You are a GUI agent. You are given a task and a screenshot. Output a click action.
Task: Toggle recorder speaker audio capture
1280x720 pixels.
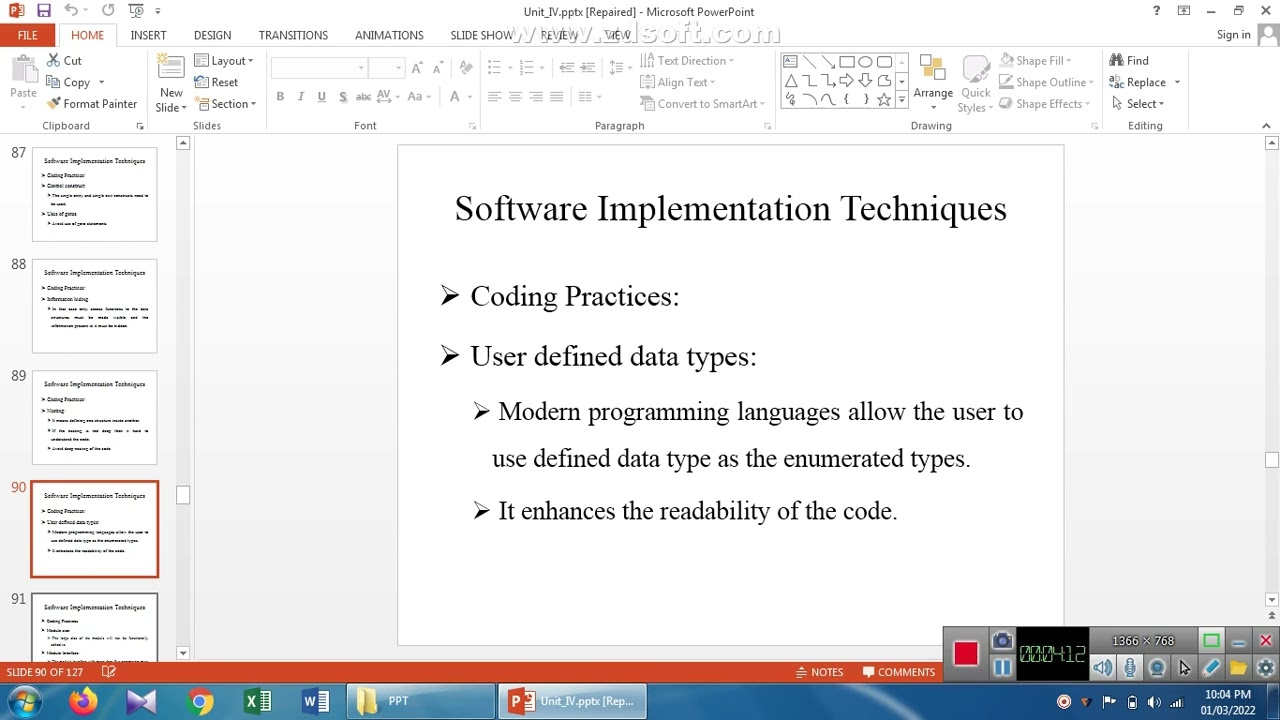1102,668
